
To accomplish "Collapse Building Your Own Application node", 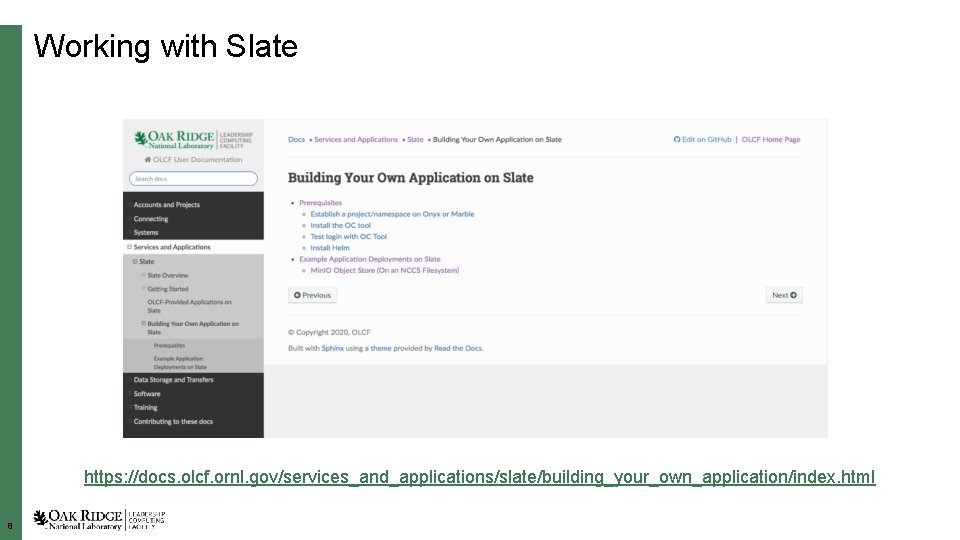I will click(x=144, y=323).
